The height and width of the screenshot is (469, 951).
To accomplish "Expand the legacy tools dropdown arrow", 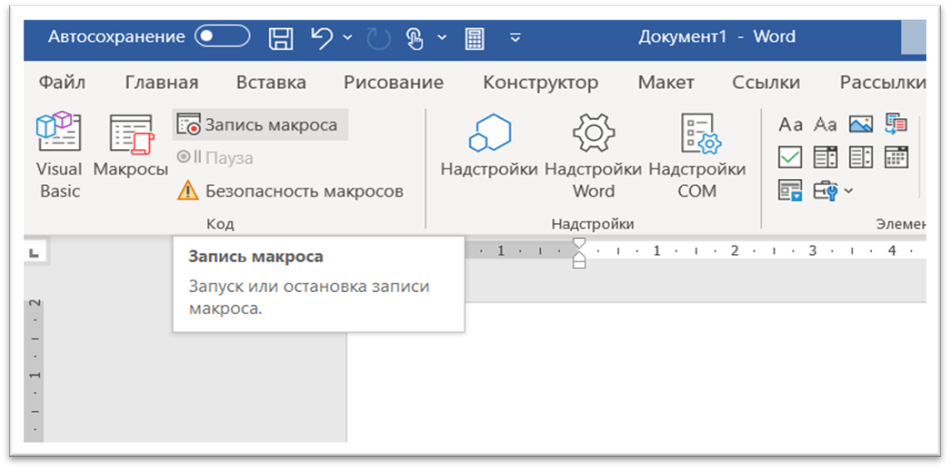I will coord(848,191).
